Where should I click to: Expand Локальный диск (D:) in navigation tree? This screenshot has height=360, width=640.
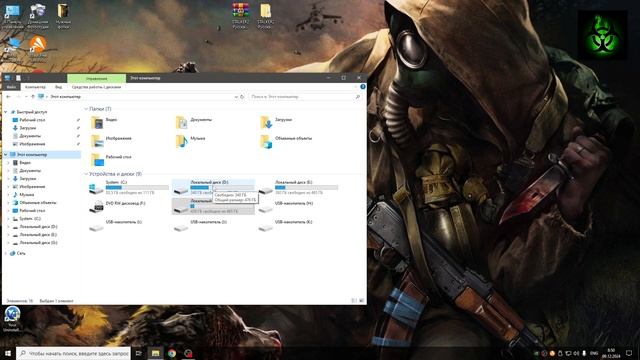[8, 227]
